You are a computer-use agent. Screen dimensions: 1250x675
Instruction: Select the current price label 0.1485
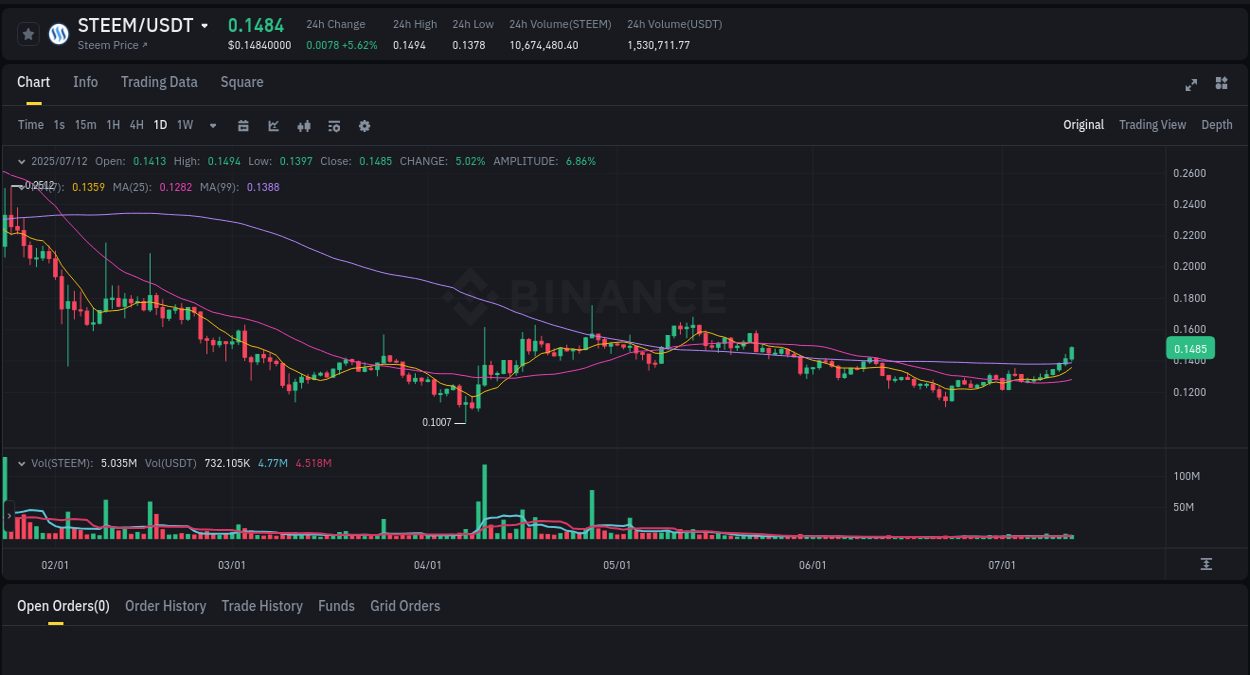1190,347
